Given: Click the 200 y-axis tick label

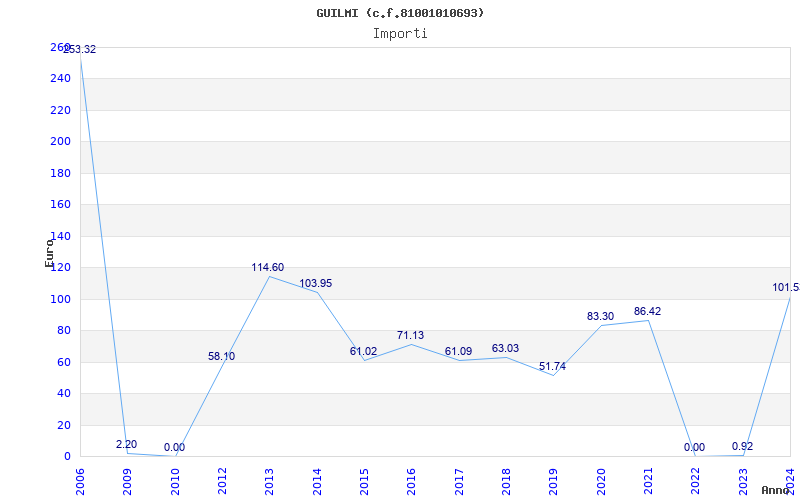Looking at the screenshot, I should click(60, 141).
